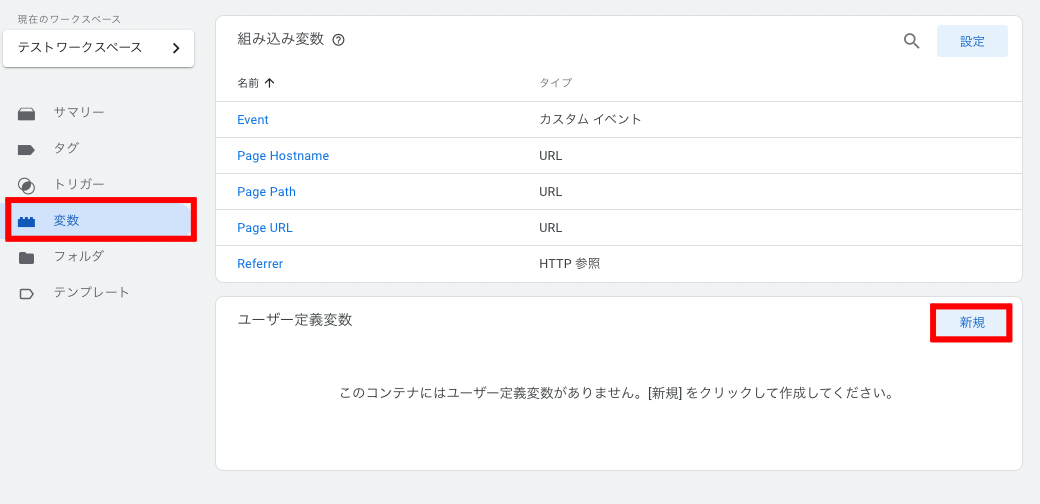Image resolution: width=1040 pixels, height=504 pixels.
Task: Select テンプレート in the sidebar
Action: (92, 292)
